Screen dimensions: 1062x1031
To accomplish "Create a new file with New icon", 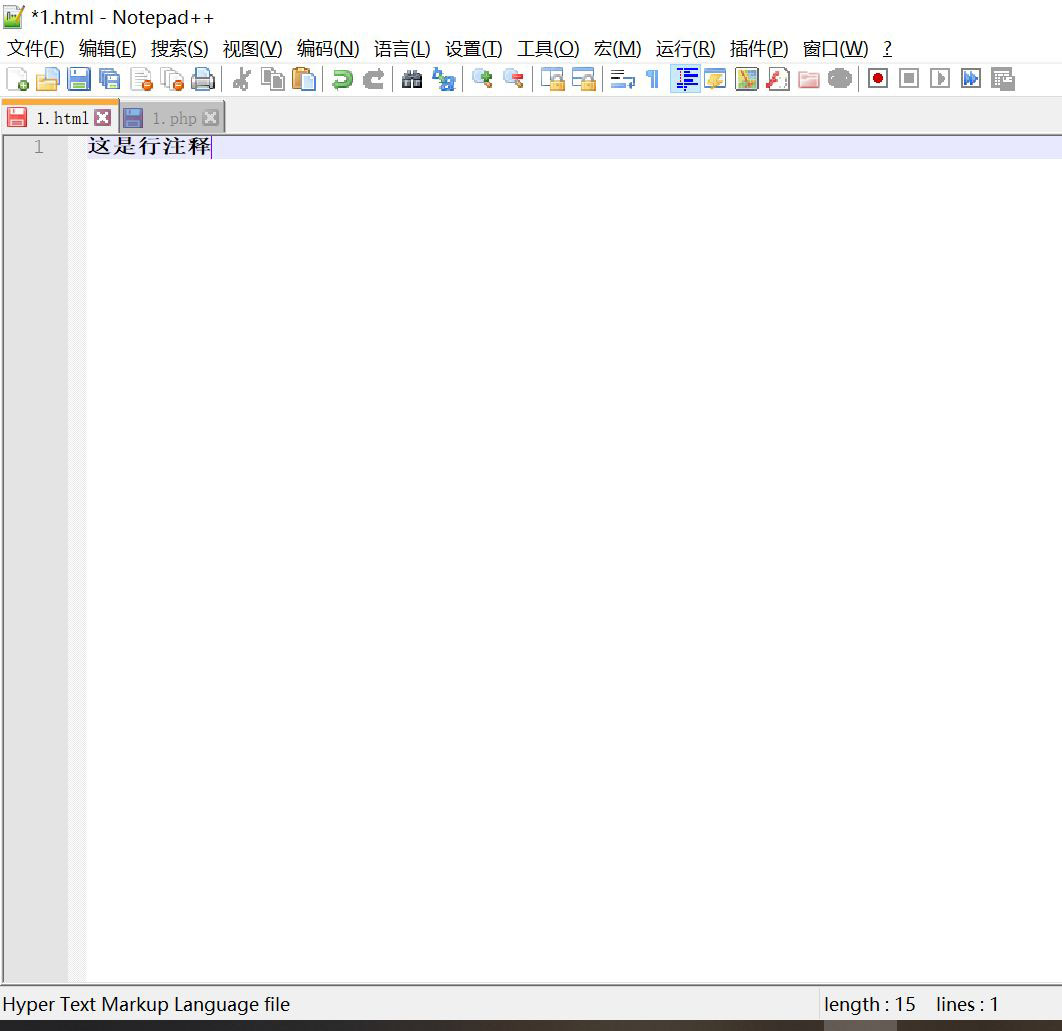I will [x=18, y=79].
